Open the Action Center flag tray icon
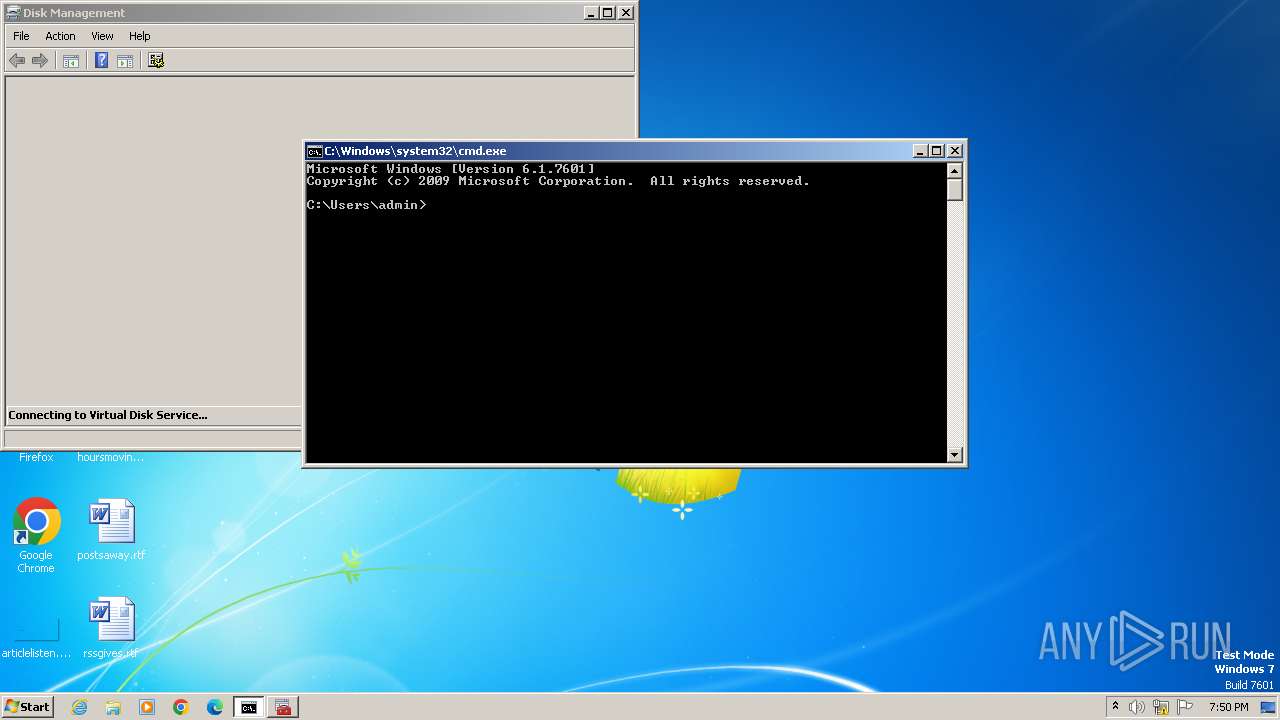Viewport: 1280px width, 720px height. pyautogui.click(x=1184, y=707)
